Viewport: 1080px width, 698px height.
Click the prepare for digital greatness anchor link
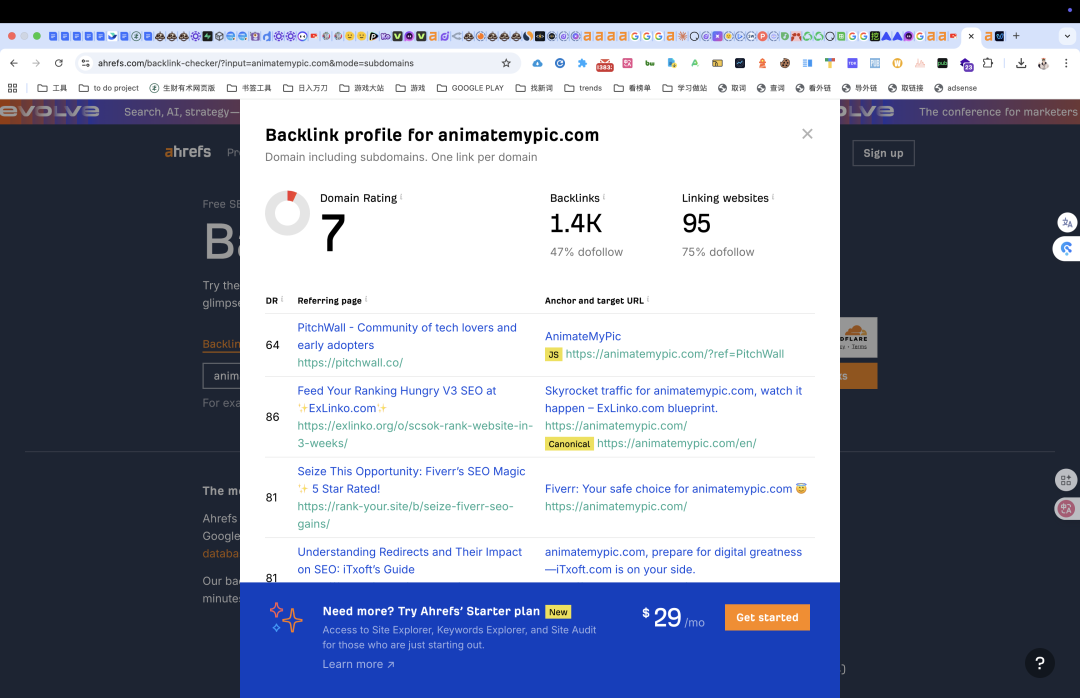[673, 560]
